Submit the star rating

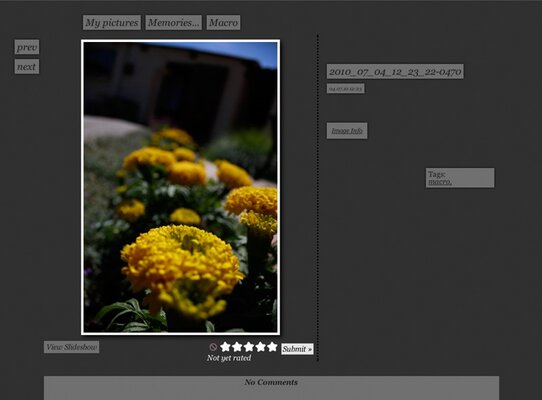297,349
